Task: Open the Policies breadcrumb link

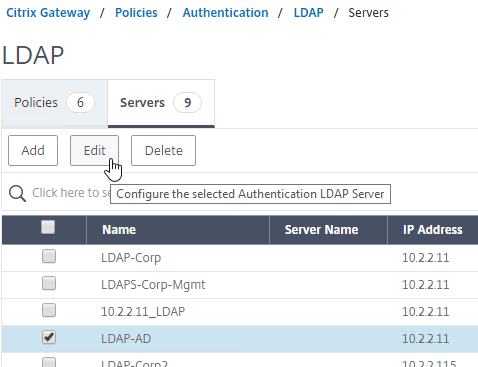Action: 136,13
